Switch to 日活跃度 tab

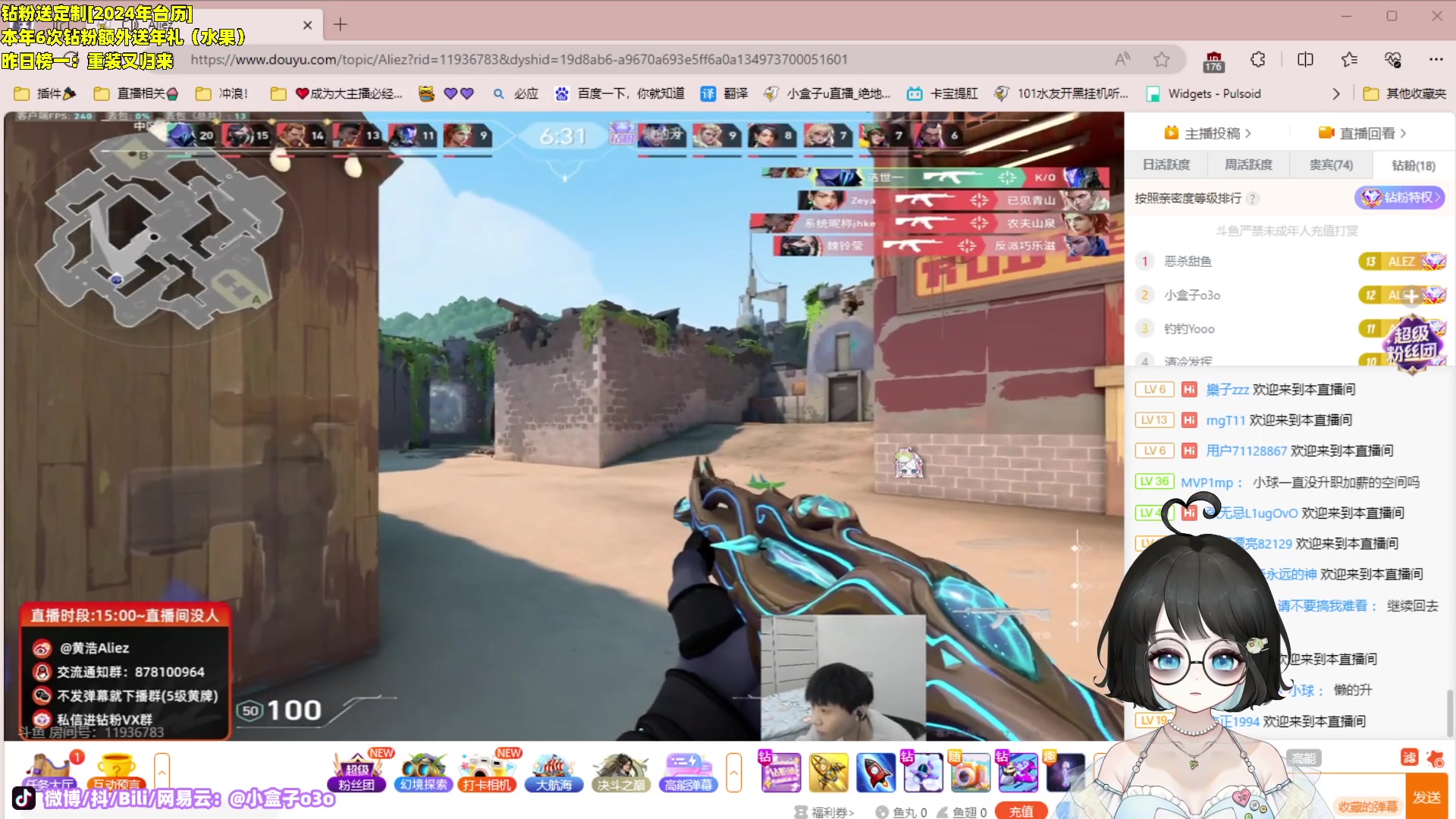click(1166, 165)
